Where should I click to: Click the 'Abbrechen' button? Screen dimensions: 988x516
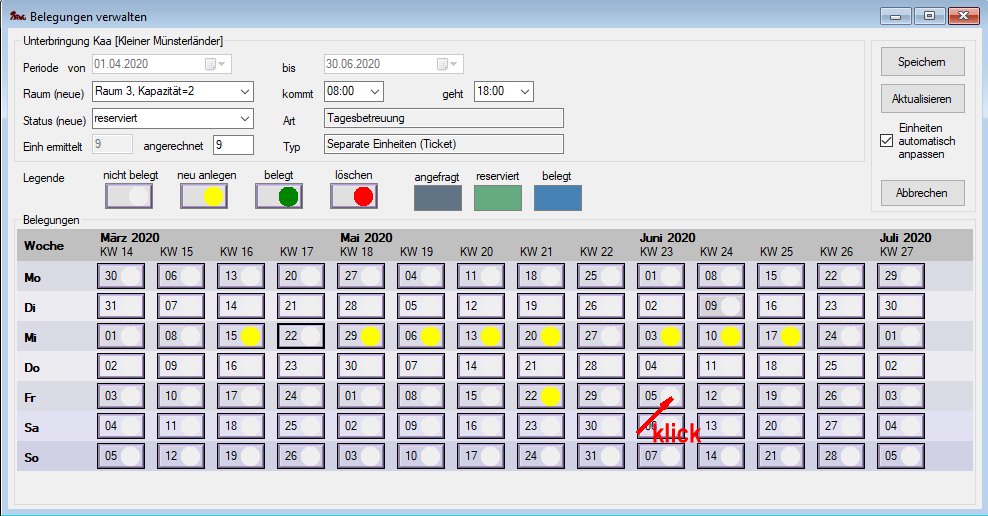[x=922, y=192]
